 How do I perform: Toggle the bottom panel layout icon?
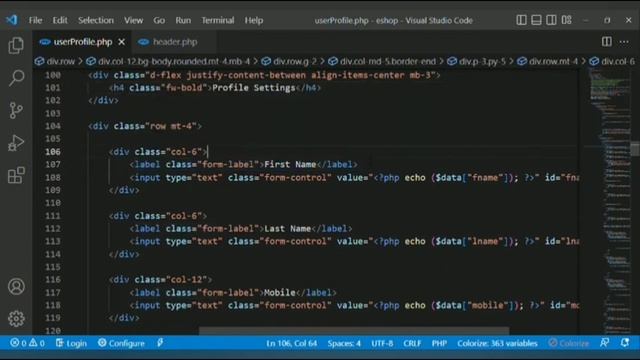[536, 20]
